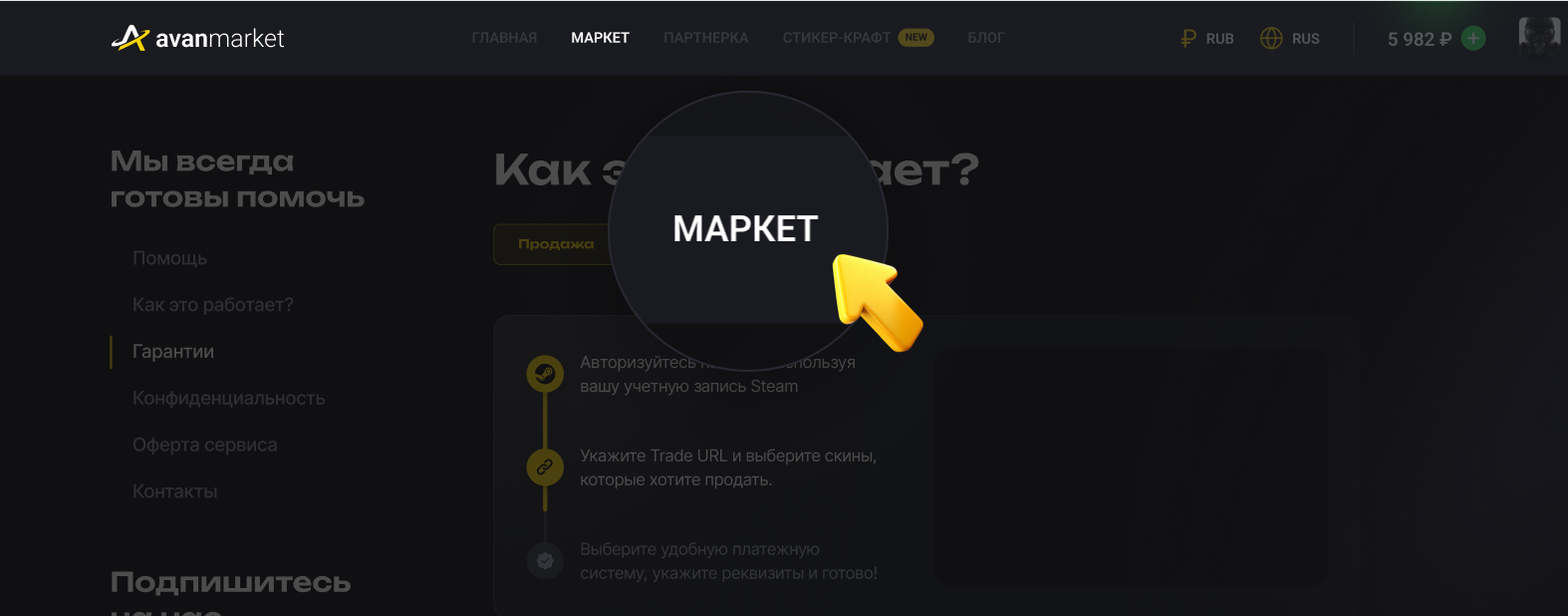Screen dimensions: 1568x616
Task: Open the user avatar in top corner
Action: (1539, 37)
